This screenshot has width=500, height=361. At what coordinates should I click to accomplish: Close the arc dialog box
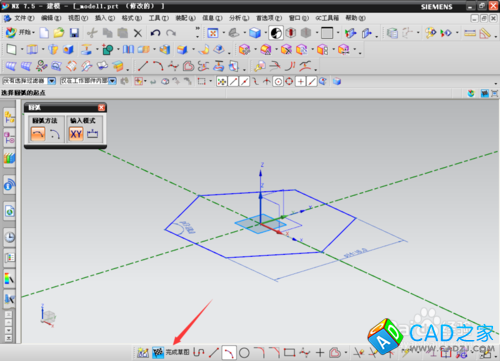[x=101, y=107]
